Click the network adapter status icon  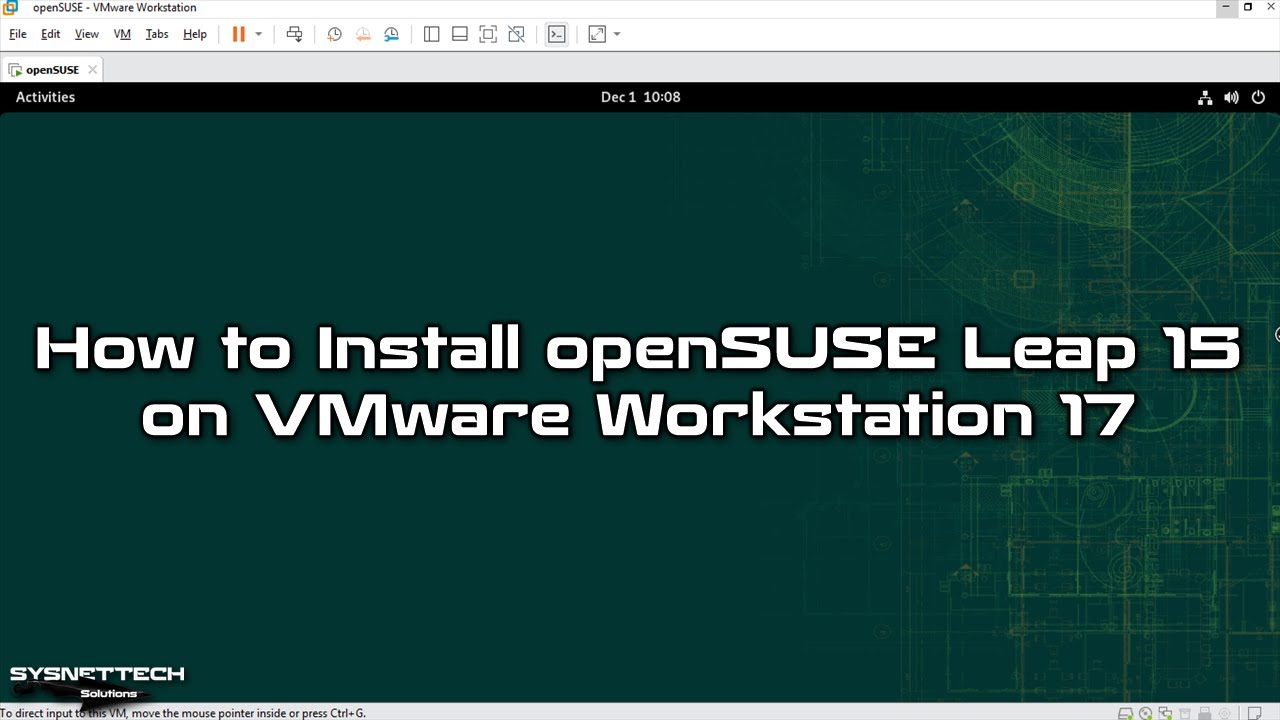click(1166, 714)
